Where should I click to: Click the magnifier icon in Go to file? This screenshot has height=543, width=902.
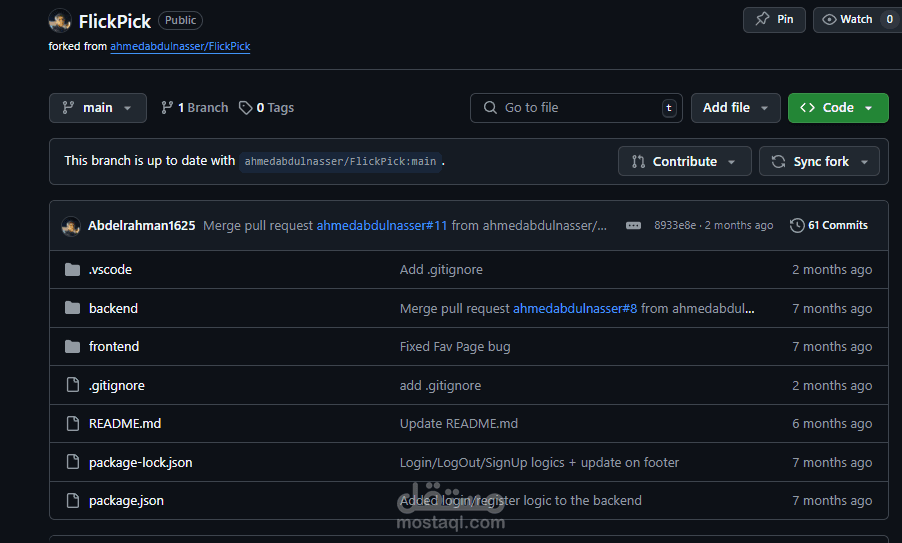(x=490, y=108)
